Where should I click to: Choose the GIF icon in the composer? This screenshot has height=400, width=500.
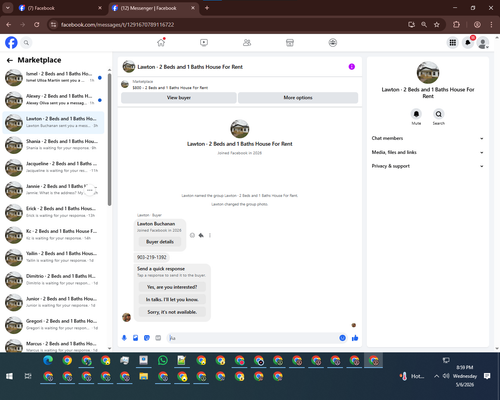[x=158, y=338]
